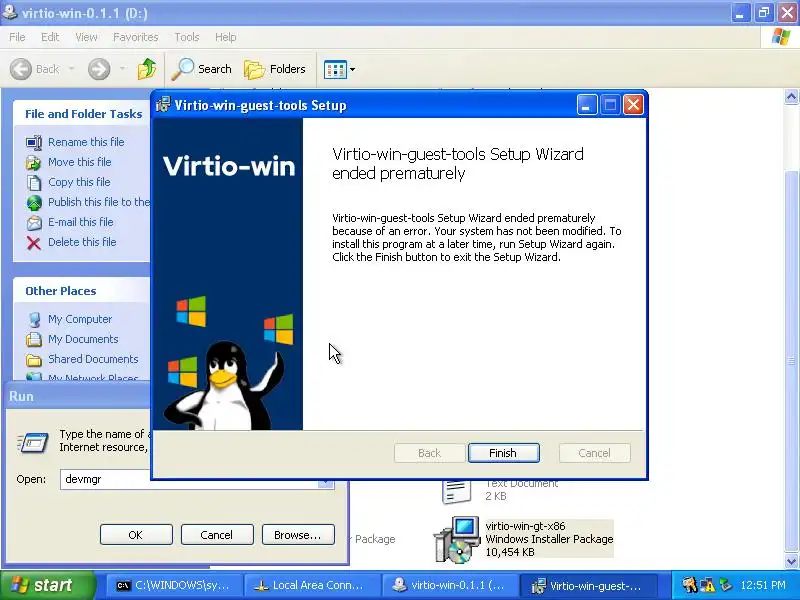Open the Help menu in Explorer
The height and width of the screenshot is (600, 800).
(226, 37)
